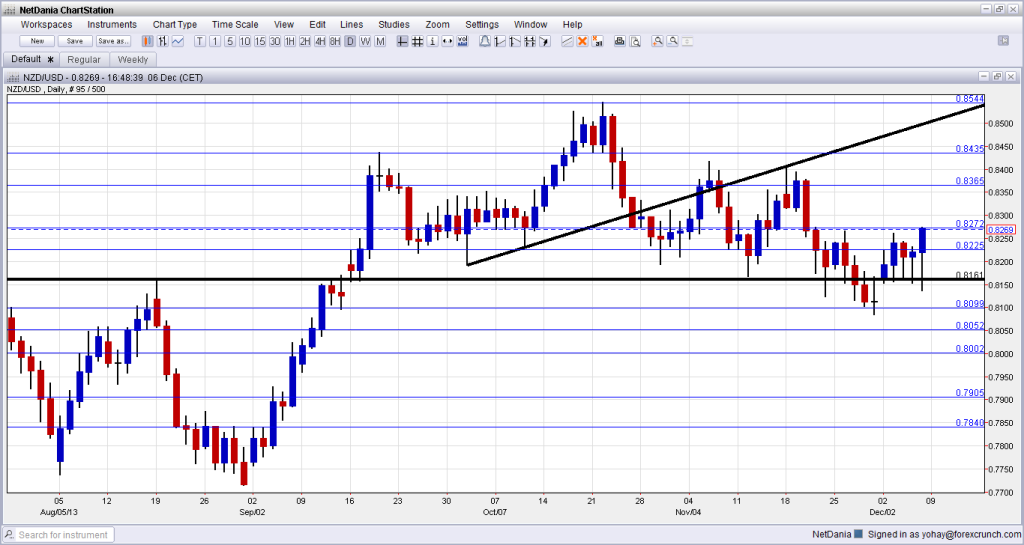Click the Save workspace button
The height and width of the screenshot is (545, 1024).
click(x=75, y=41)
